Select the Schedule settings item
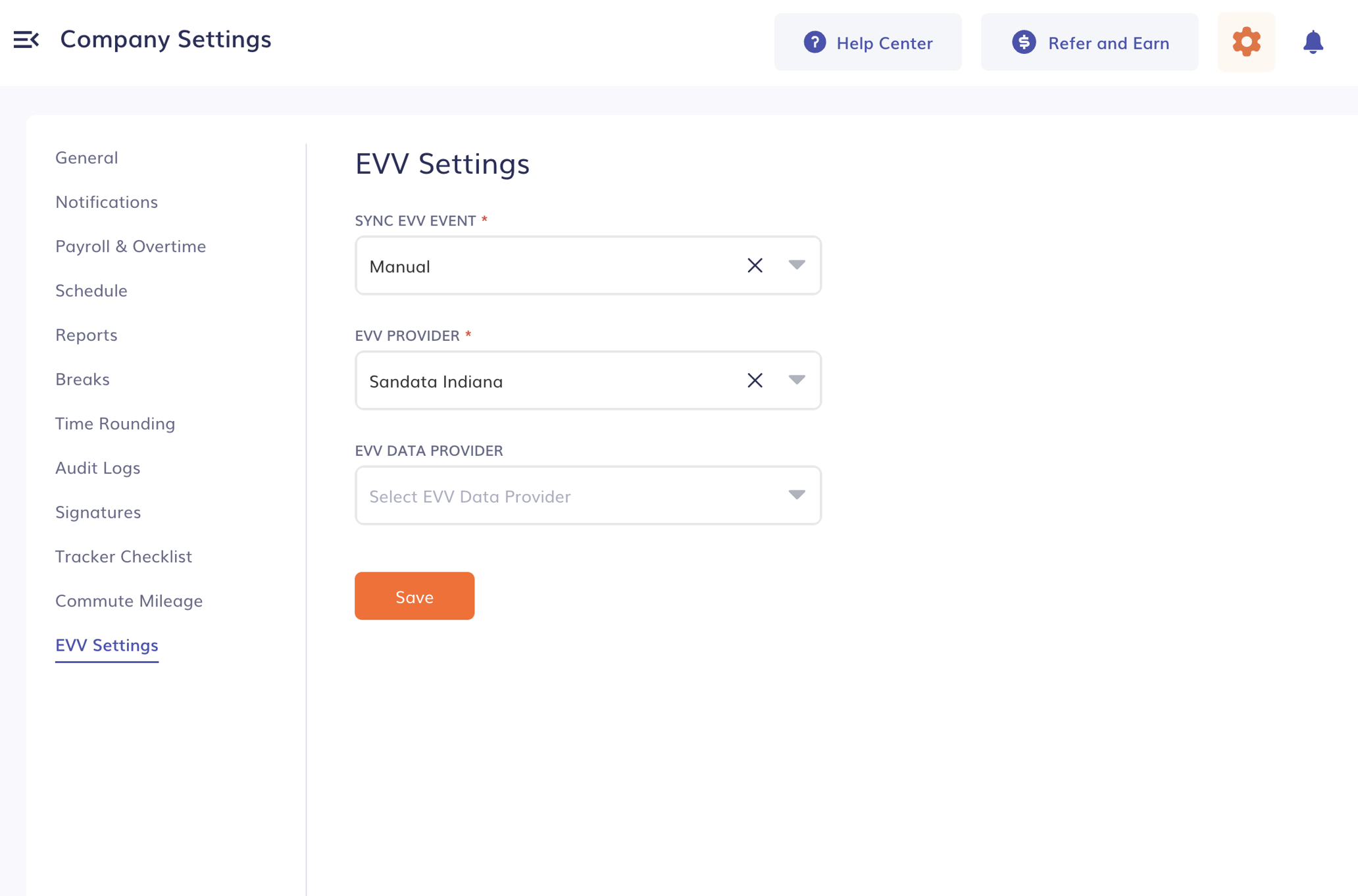Viewport: 1358px width, 896px height. coord(91,291)
